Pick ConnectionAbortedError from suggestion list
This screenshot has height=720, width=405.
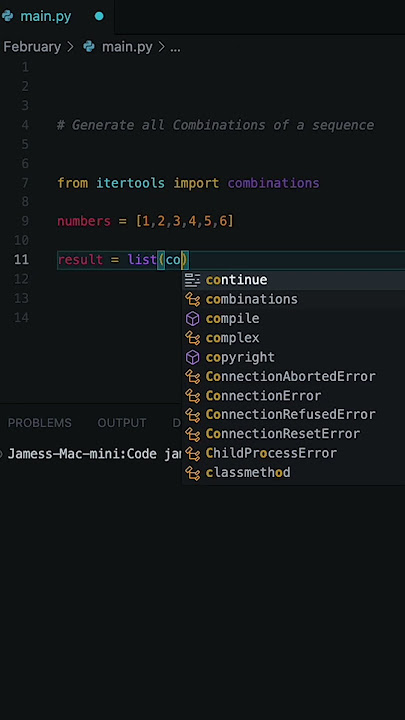click(294, 377)
